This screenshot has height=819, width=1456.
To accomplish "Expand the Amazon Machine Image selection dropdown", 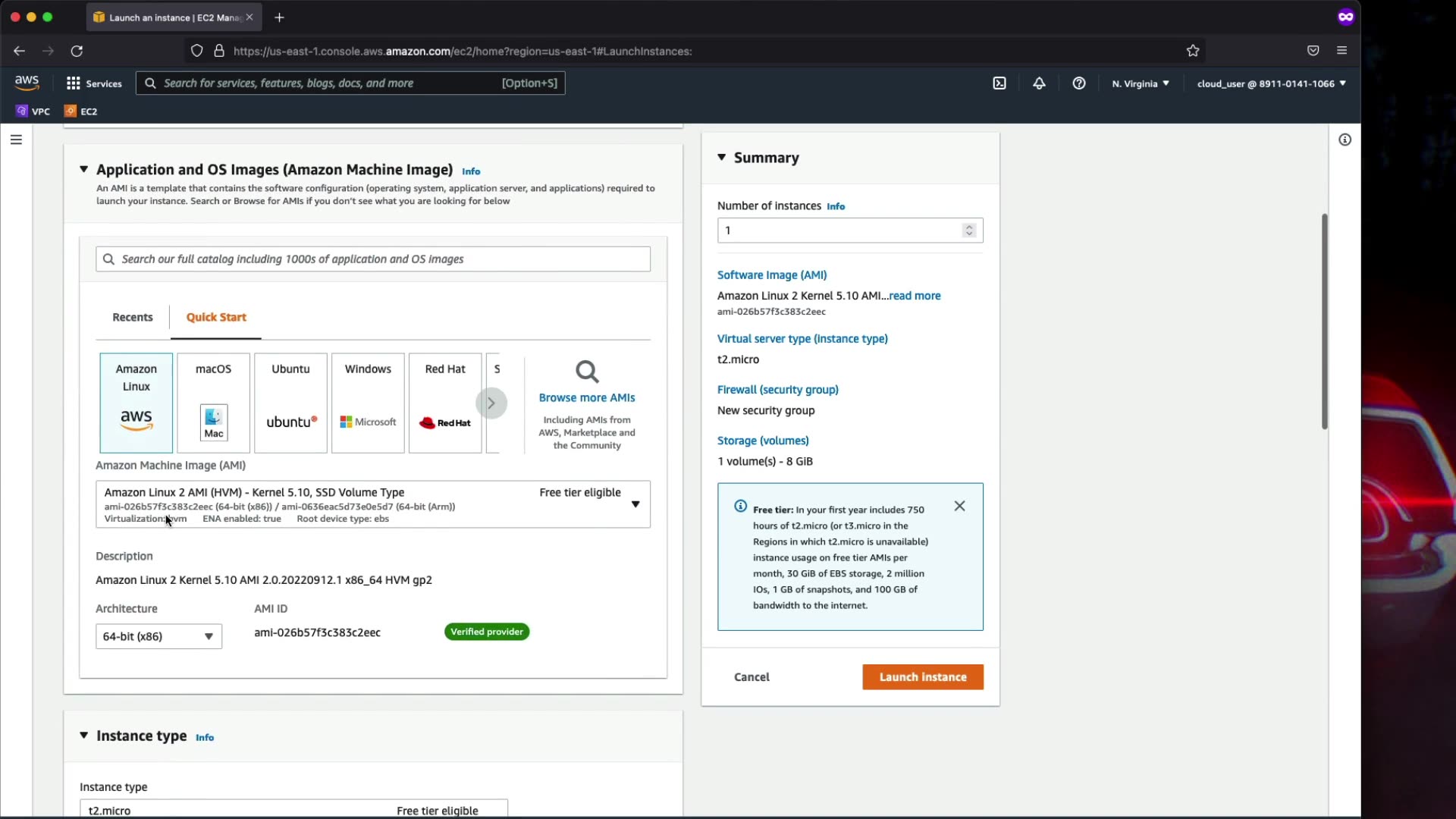I will pyautogui.click(x=635, y=504).
